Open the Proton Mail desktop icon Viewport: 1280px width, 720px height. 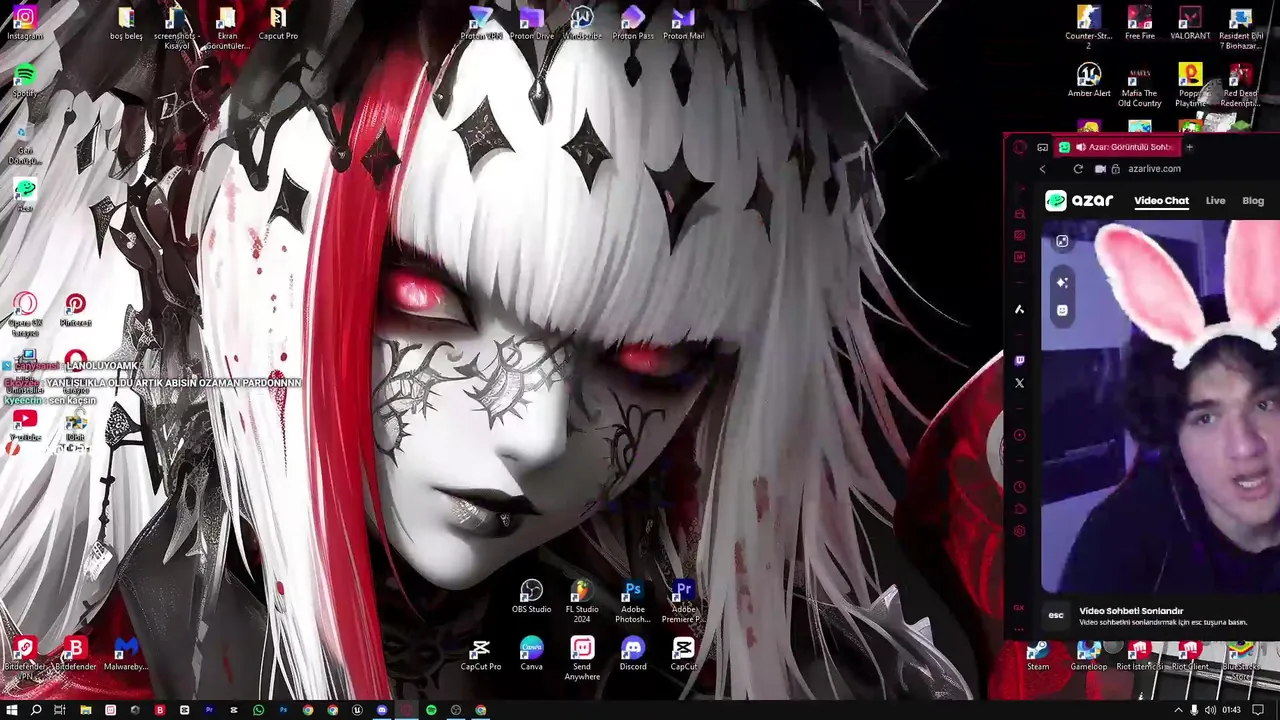pyautogui.click(x=684, y=23)
